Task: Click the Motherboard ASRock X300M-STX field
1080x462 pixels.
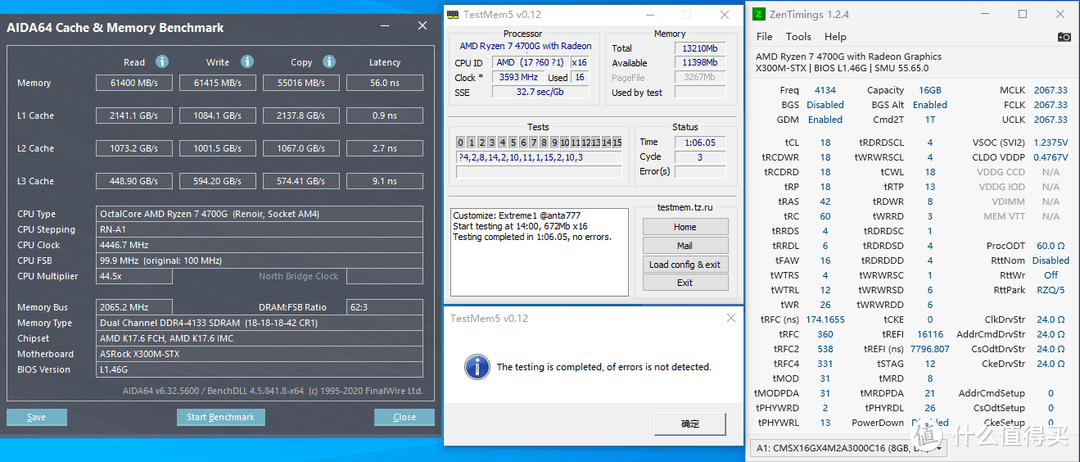Action: click(260, 354)
